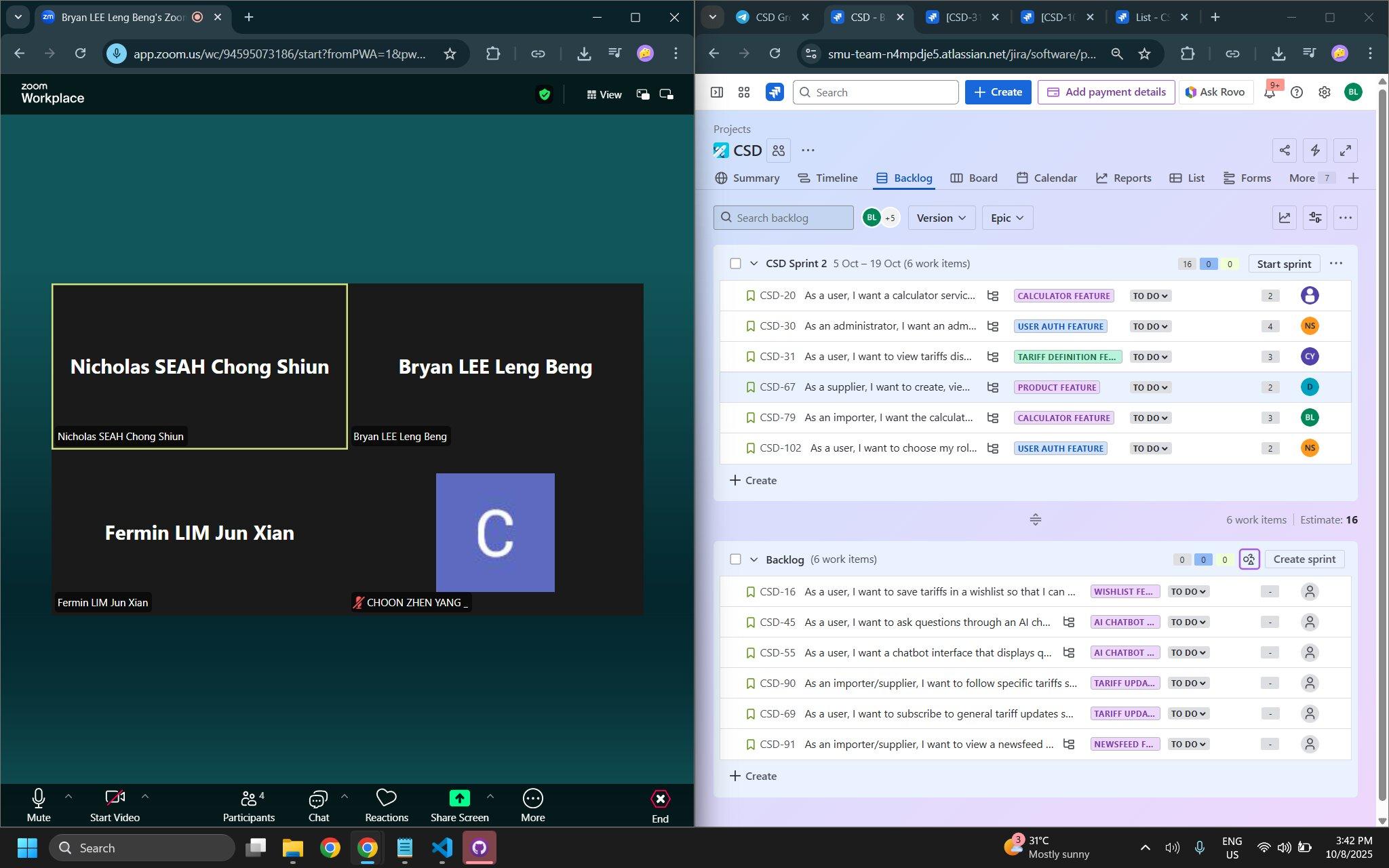Collapse the CSD Sprint 2 section

(x=754, y=264)
